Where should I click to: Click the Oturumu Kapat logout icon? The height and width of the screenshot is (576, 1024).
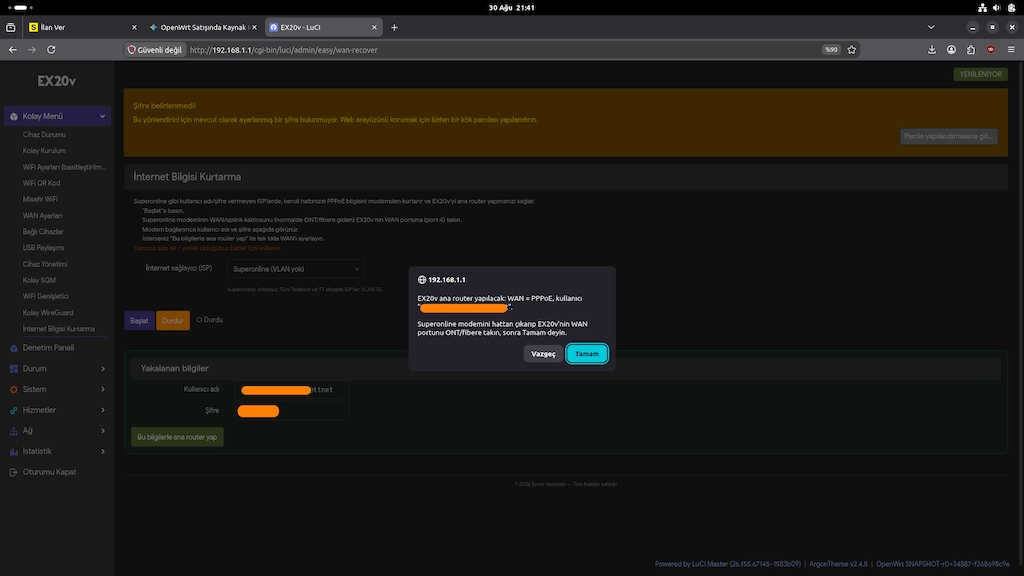[14, 472]
